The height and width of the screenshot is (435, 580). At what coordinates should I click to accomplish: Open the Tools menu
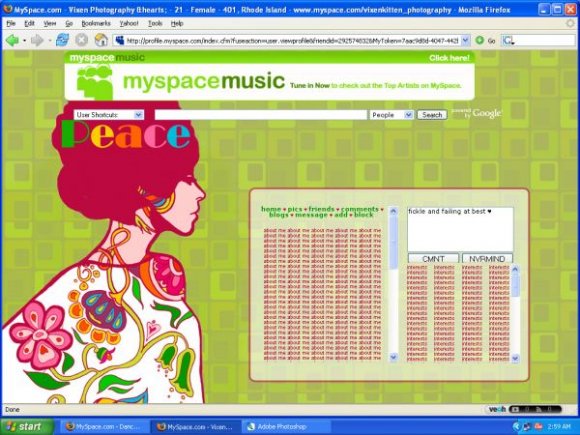[x=155, y=23]
